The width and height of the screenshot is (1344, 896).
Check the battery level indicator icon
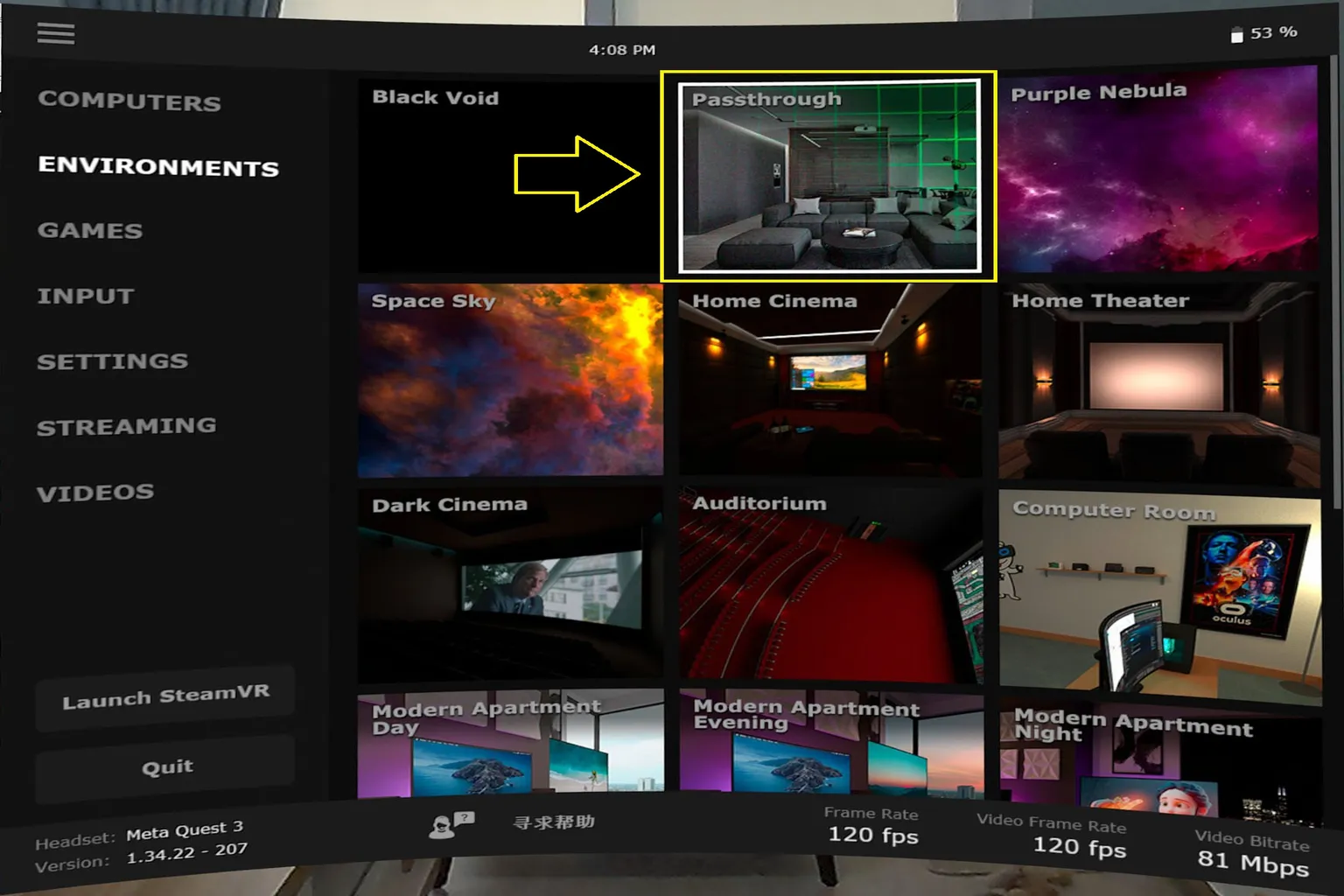(x=1236, y=35)
